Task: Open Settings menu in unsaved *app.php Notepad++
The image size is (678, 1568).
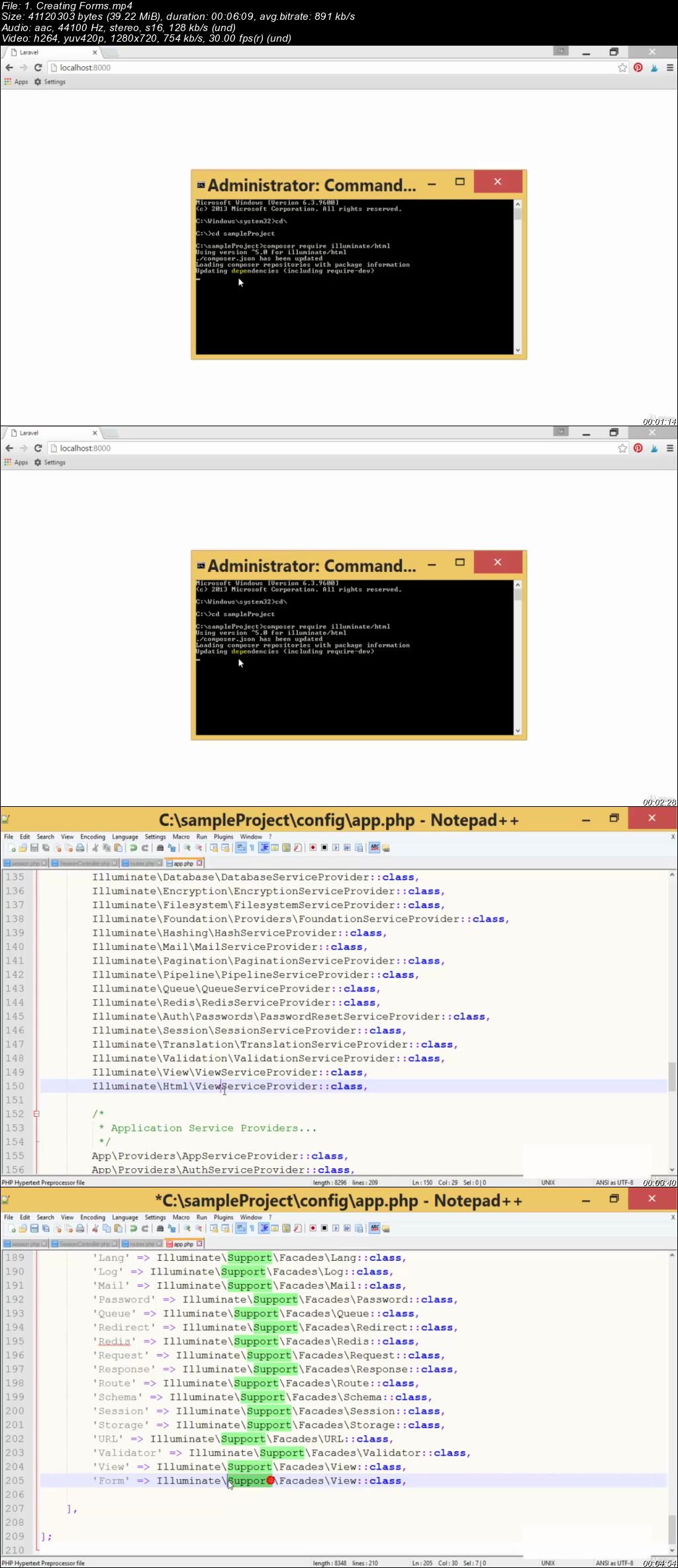Action: point(156,1217)
